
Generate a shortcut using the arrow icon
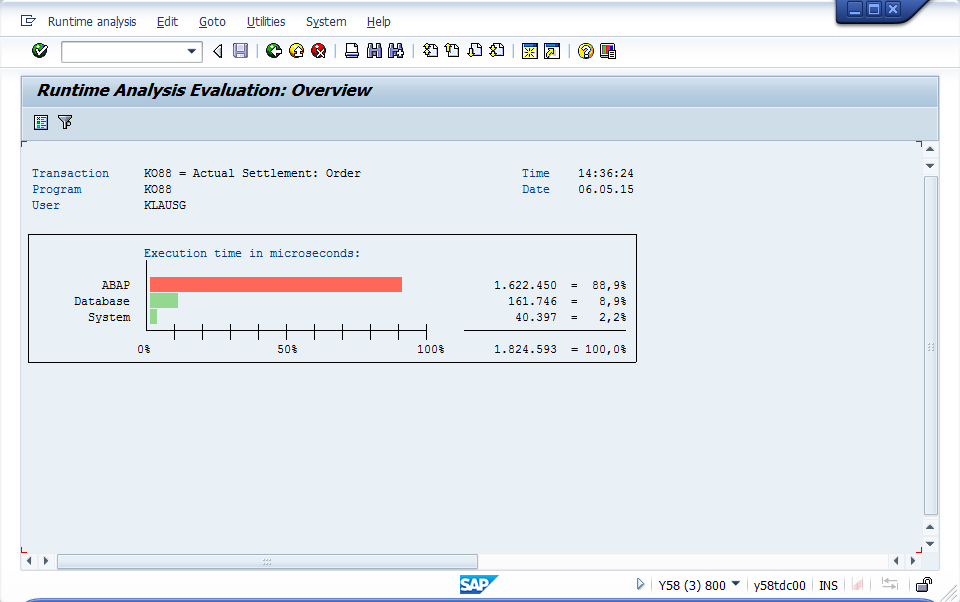tap(552, 51)
